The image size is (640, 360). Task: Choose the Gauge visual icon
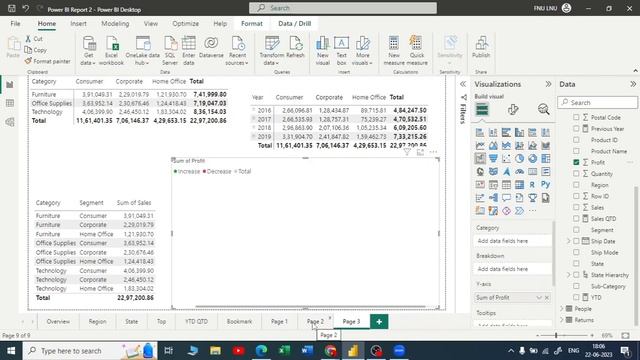(519, 172)
